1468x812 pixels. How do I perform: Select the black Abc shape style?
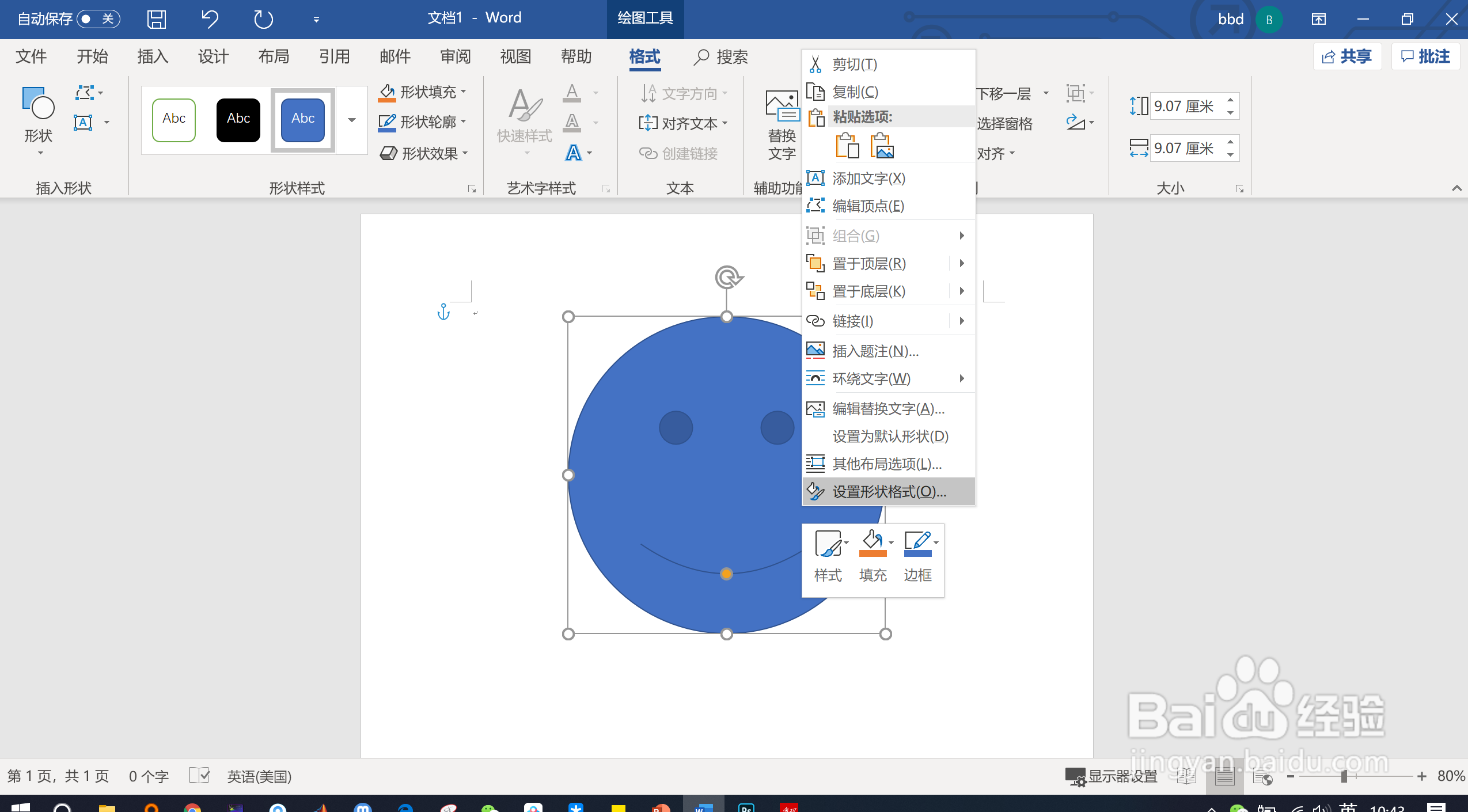coord(238,120)
